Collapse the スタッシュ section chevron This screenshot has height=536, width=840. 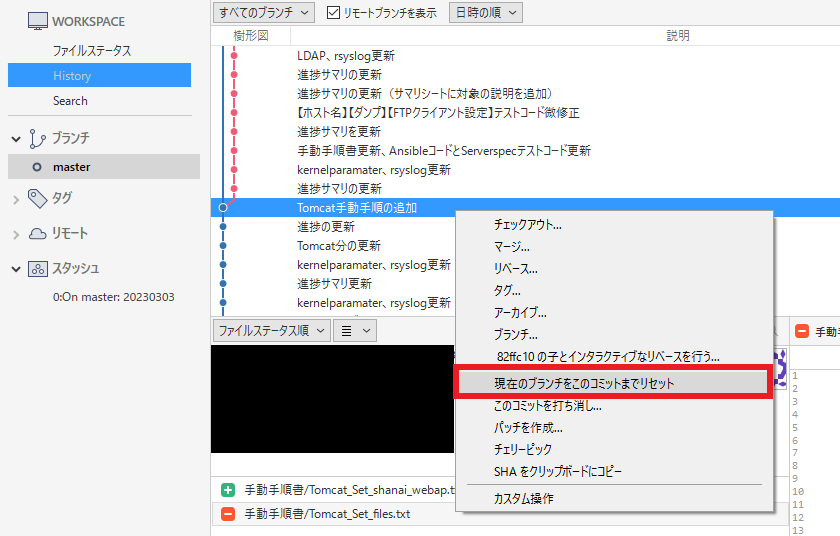click(x=16, y=269)
